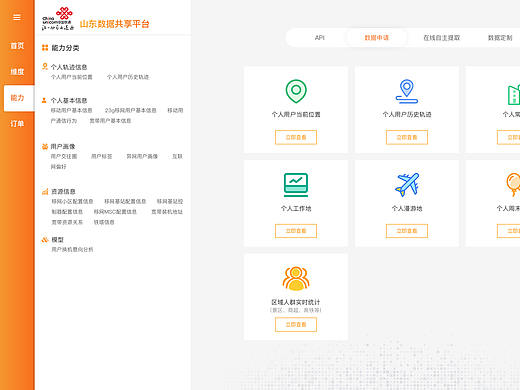Open 23g移网用户基本信息 link

coord(130,110)
